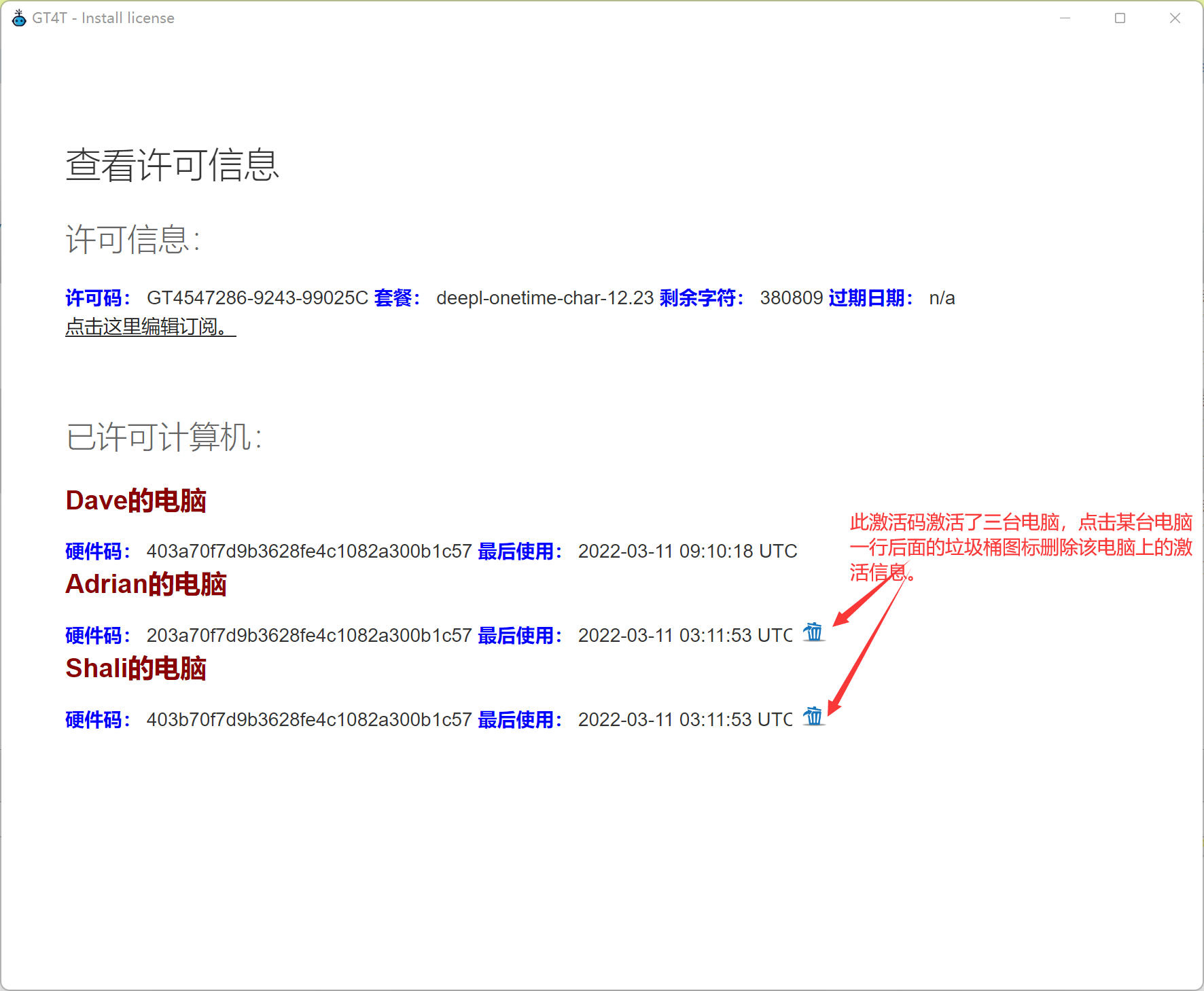Close the GT4T Install license window
The height and width of the screenshot is (991, 1204).
[1175, 18]
